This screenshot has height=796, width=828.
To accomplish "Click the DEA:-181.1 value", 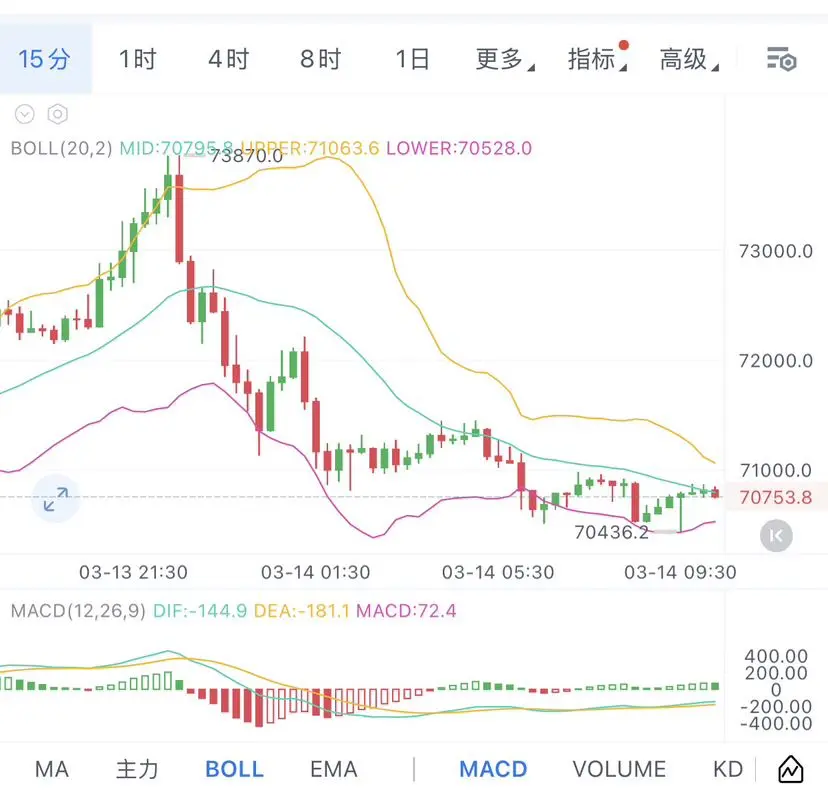I will 302,611.
